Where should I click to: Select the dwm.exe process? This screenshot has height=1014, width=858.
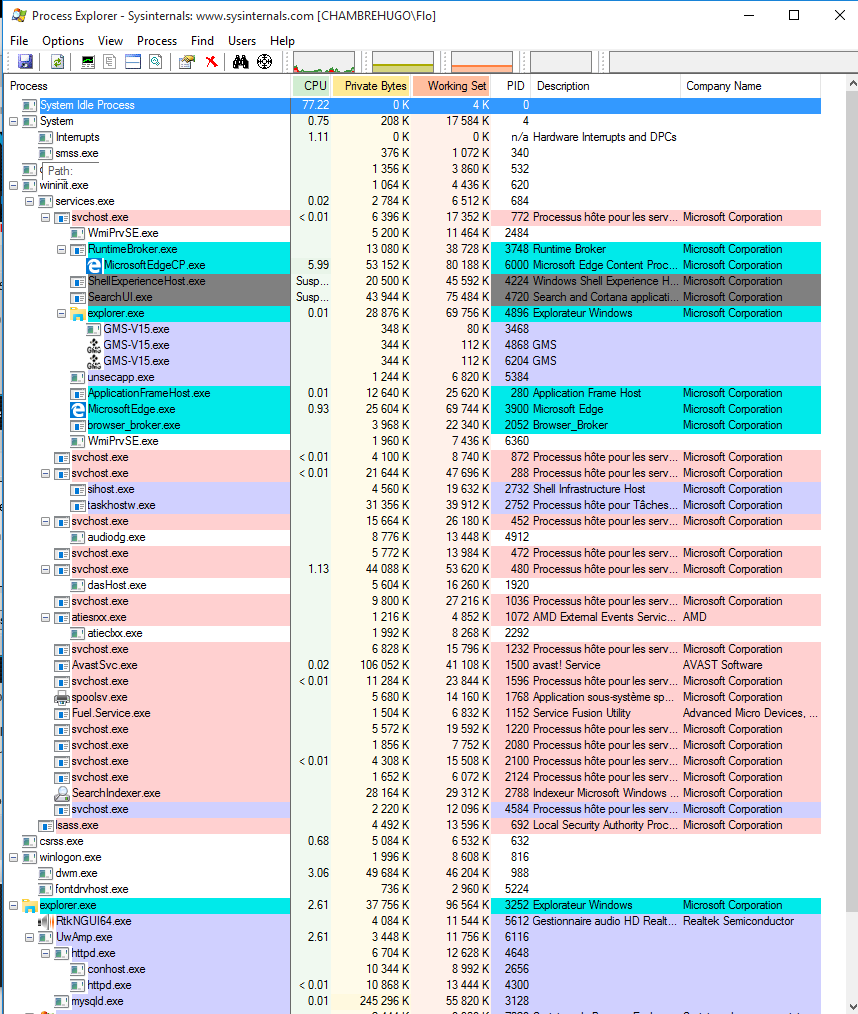413,874
